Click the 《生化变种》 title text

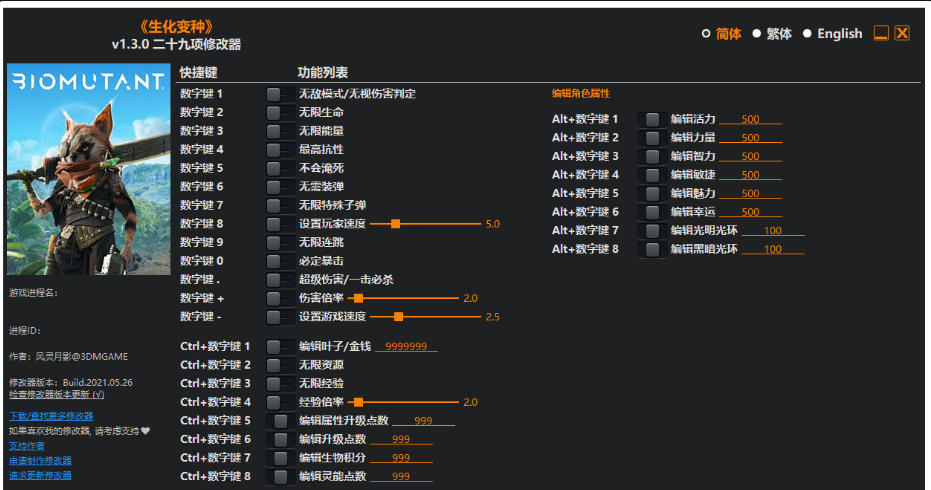176,27
